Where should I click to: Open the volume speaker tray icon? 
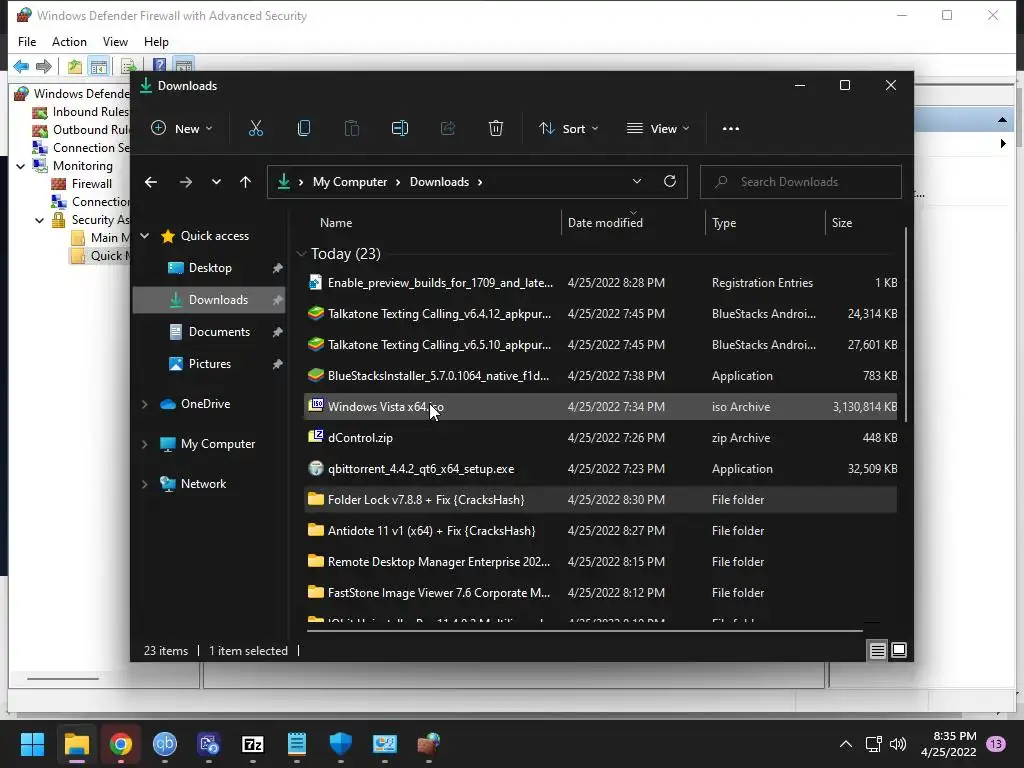pos(898,744)
